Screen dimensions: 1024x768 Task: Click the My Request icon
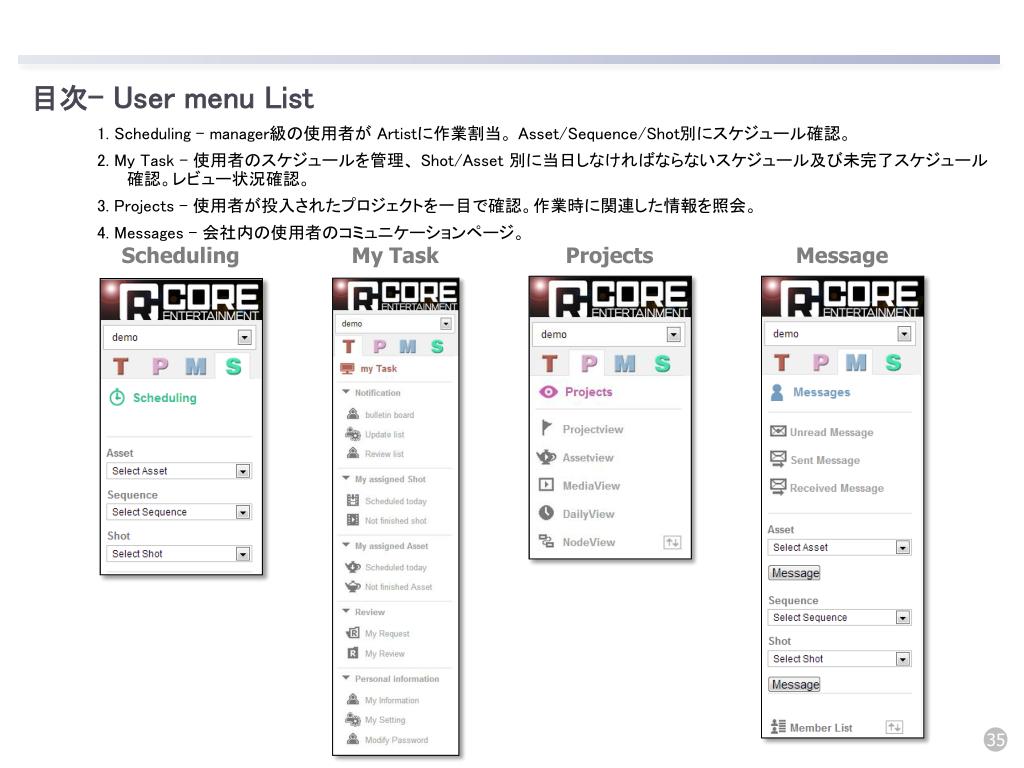click(353, 633)
